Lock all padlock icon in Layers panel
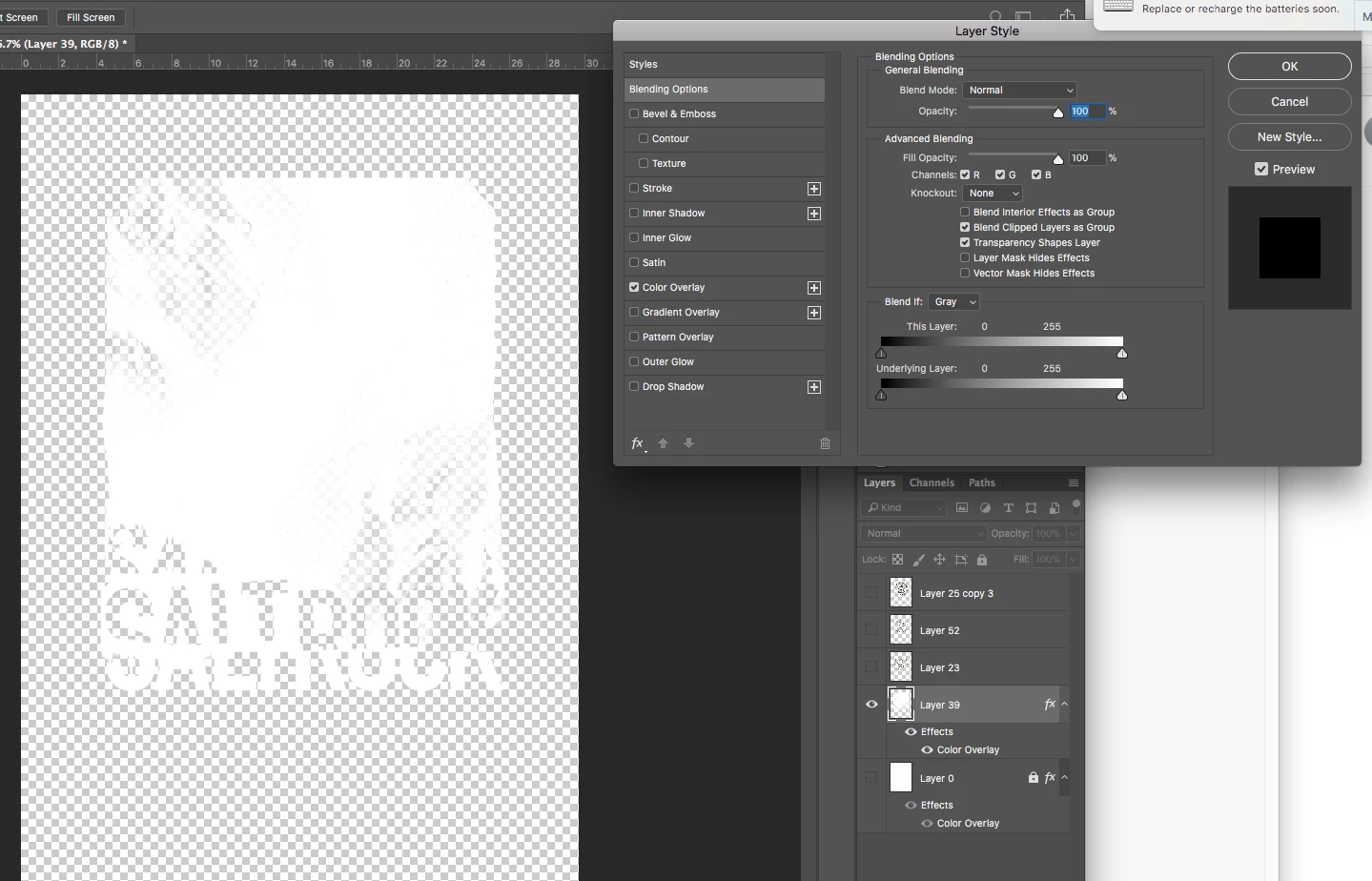Image resolution: width=1372 pixels, height=881 pixels. 982,560
